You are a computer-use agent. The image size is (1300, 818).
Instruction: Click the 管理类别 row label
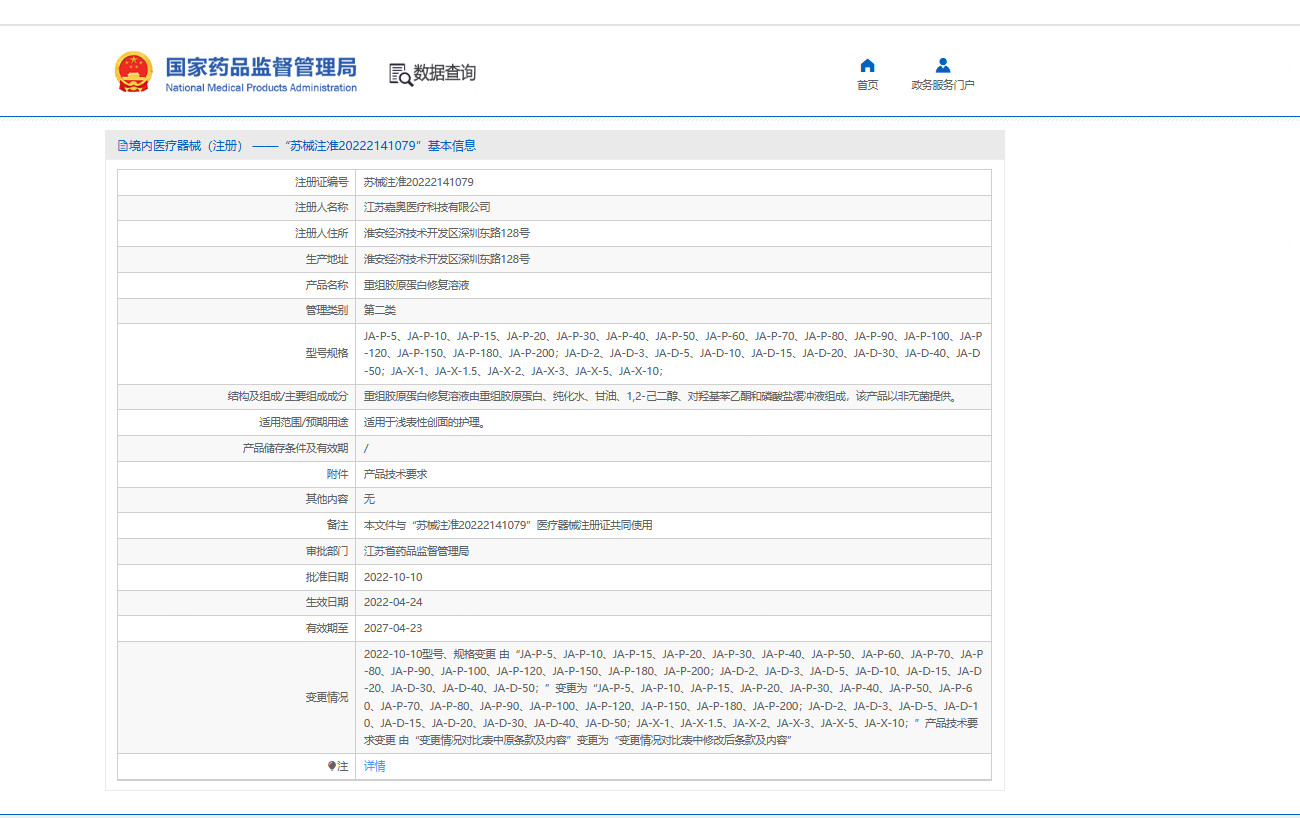(327, 310)
